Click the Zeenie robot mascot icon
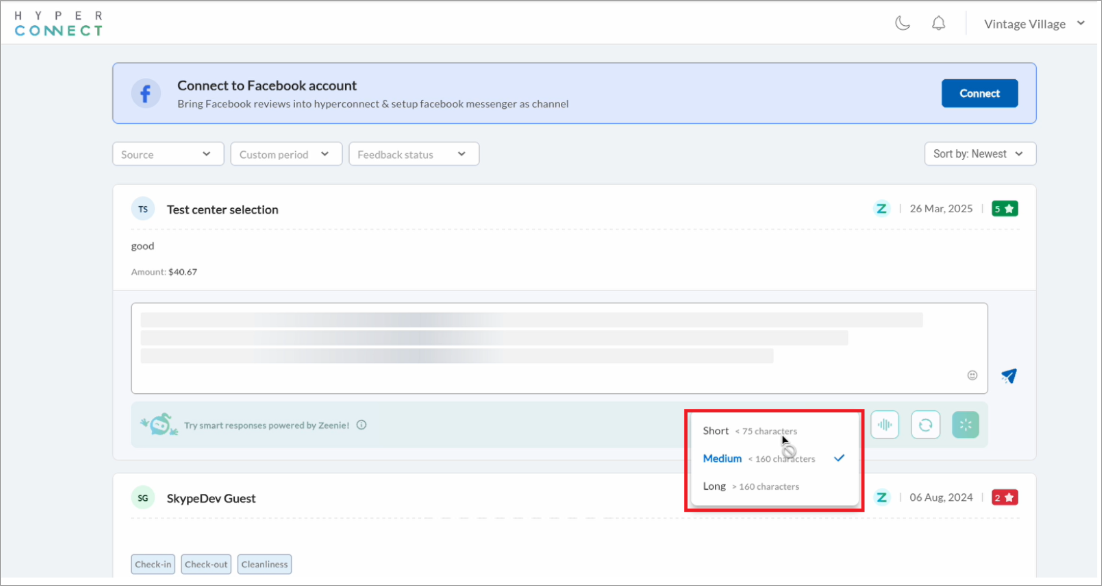Image resolution: width=1102 pixels, height=586 pixels. pyautogui.click(x=159, y=424)
